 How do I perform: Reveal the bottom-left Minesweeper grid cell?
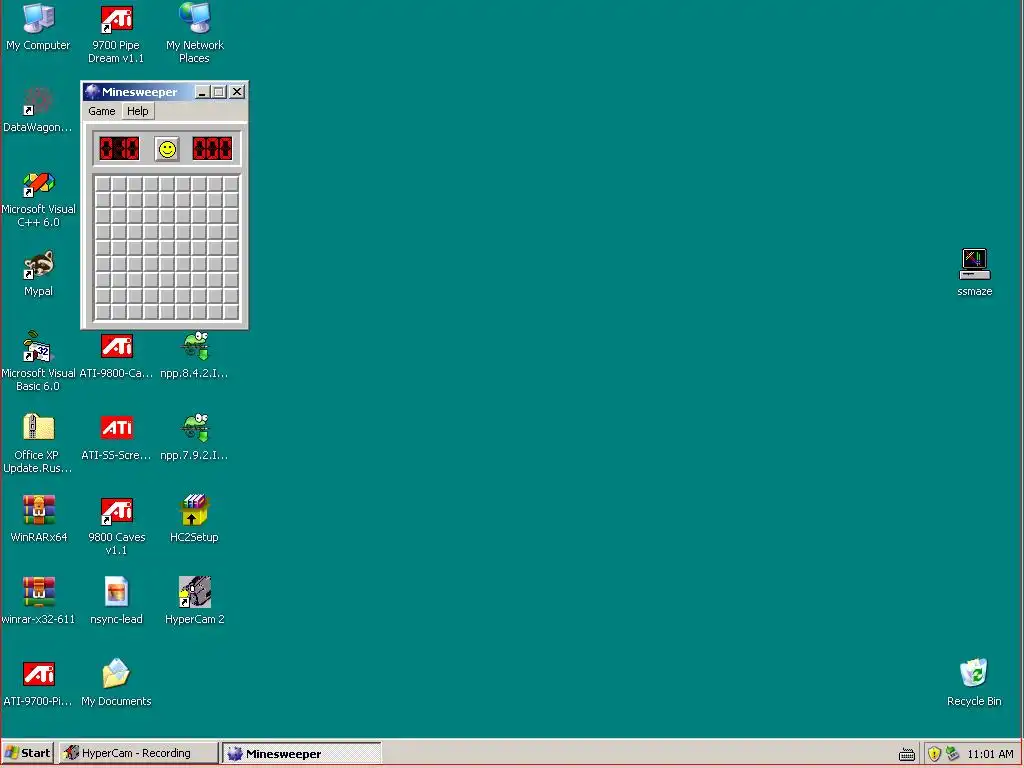[103, 312]
